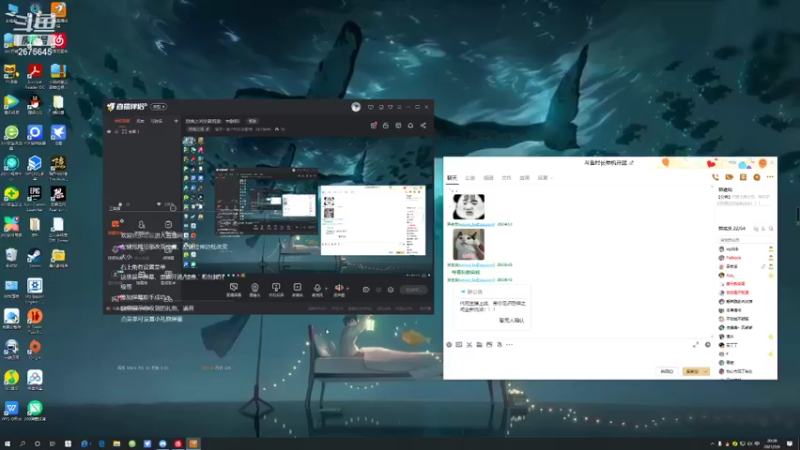
Task: Open Origin desktop shortcut
Action: 35,350
